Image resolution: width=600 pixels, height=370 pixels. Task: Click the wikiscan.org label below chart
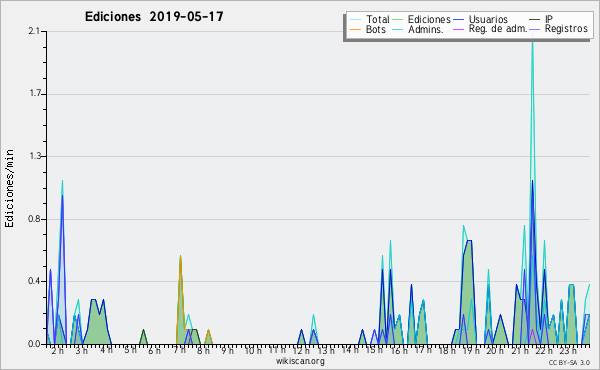300,361
